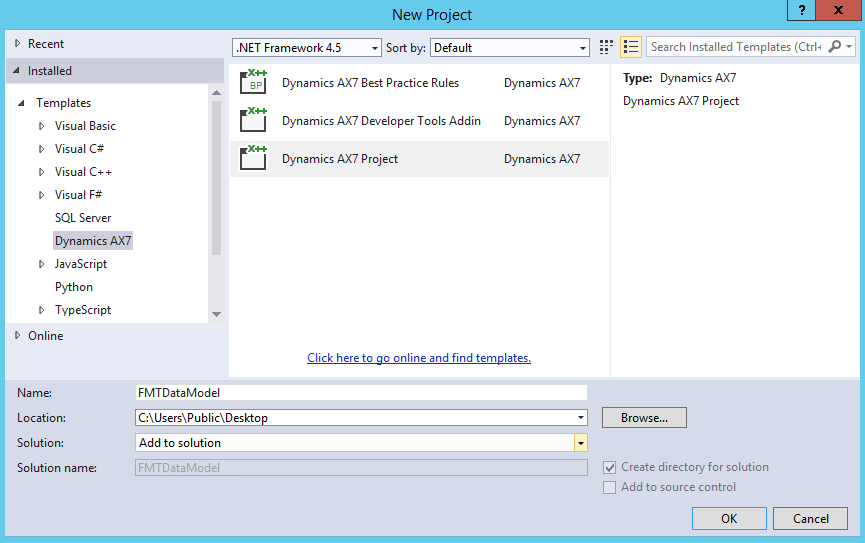Click the Developer Tools Addin template icon

coord(254,121)
